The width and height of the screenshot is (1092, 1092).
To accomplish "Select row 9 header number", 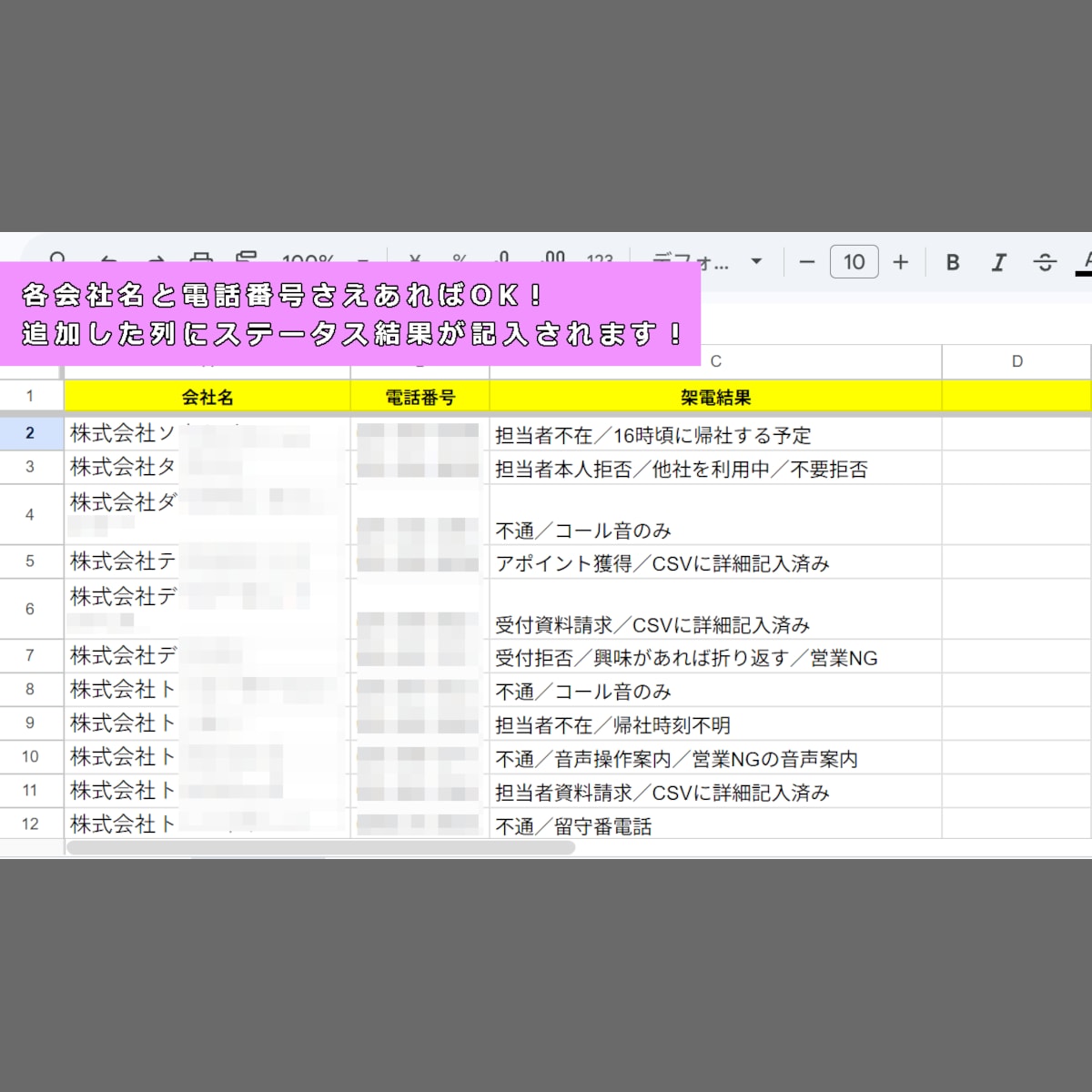I will 30,723.
